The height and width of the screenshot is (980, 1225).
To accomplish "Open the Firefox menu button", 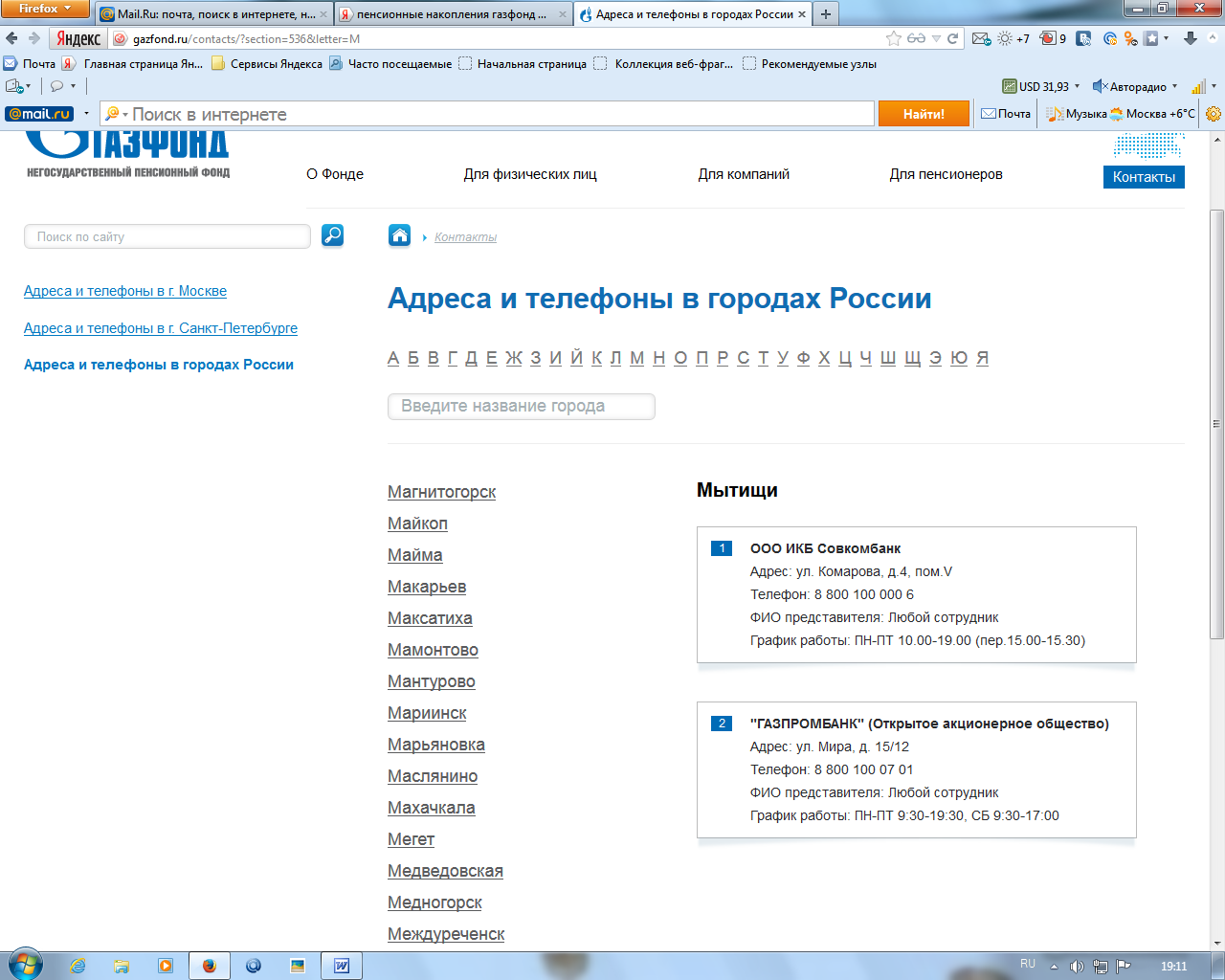I will tap(45, 9).
